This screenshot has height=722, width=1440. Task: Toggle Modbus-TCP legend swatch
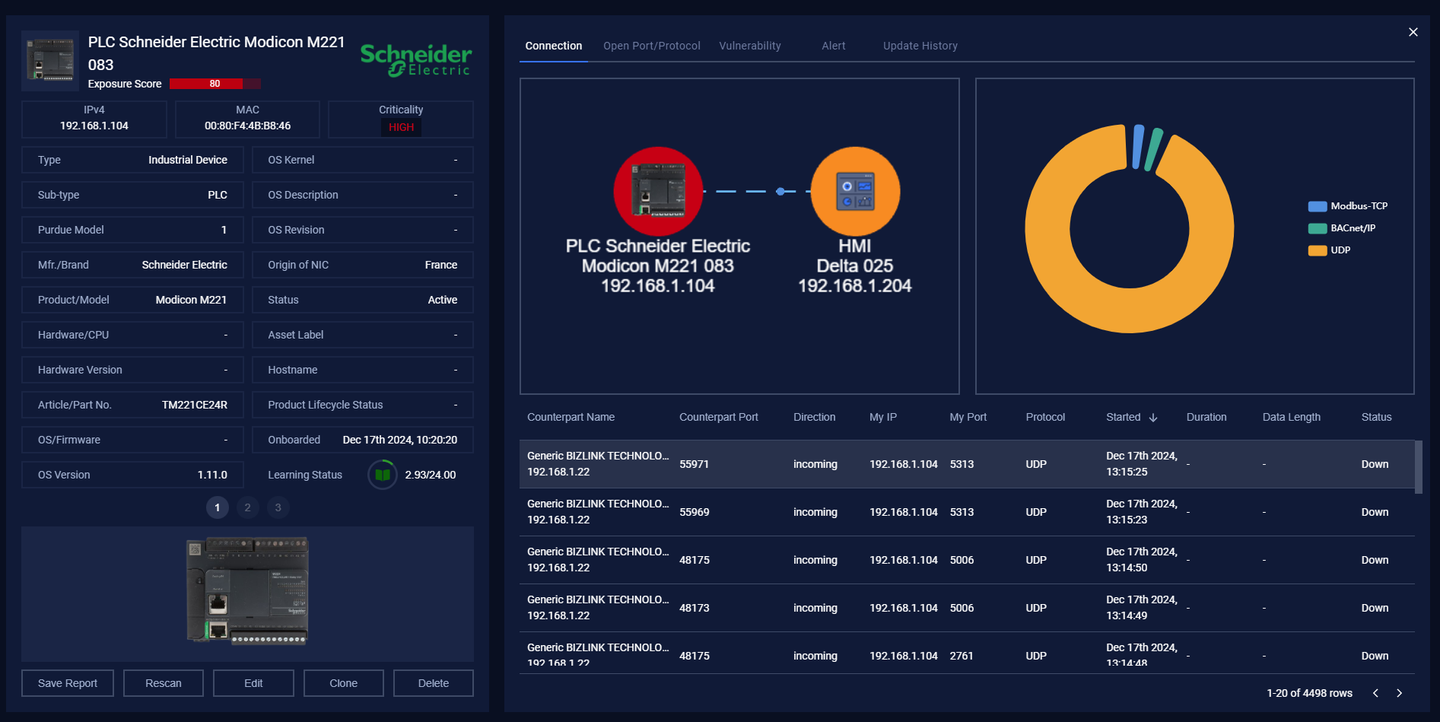click(1318, 206)
